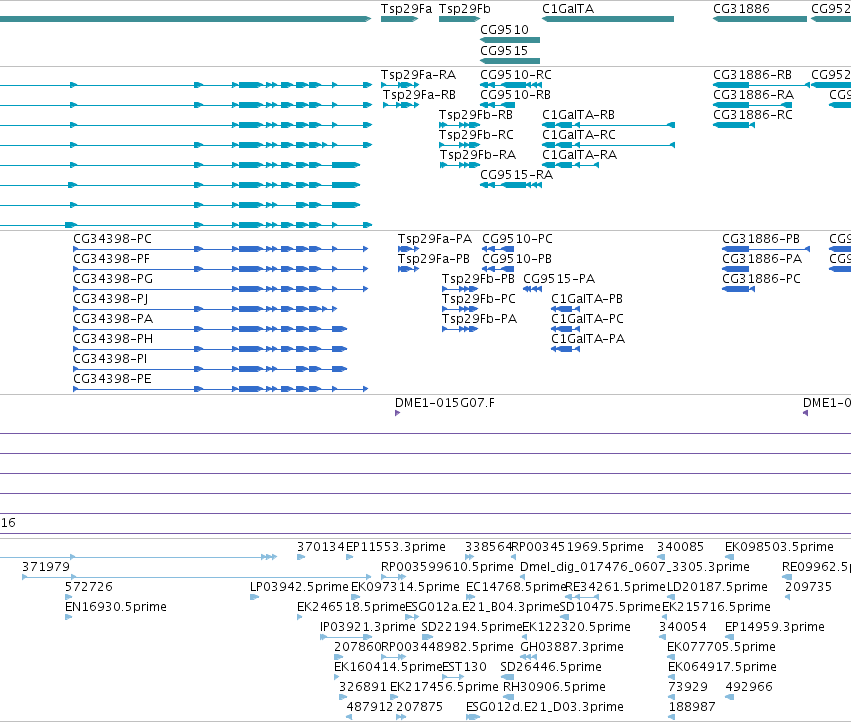Image resolution: width=851 pixels, height=722 pixels.
Task: Select EST SD26446.5prime
Action: pyautogui.click(x=550, y=667)
